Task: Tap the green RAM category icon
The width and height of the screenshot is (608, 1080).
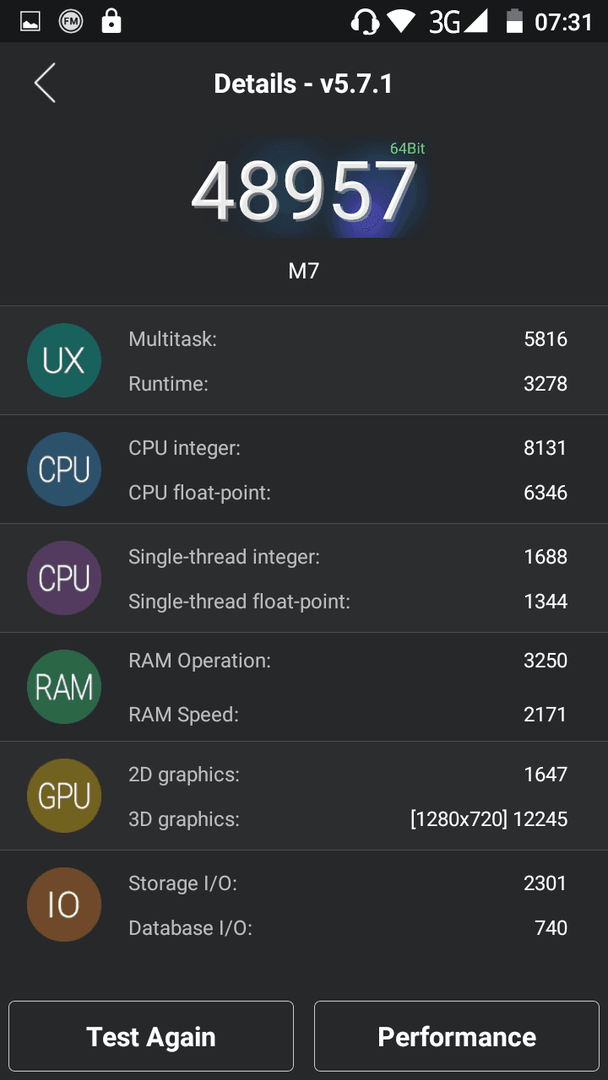Action: click(x=64, y=687)
